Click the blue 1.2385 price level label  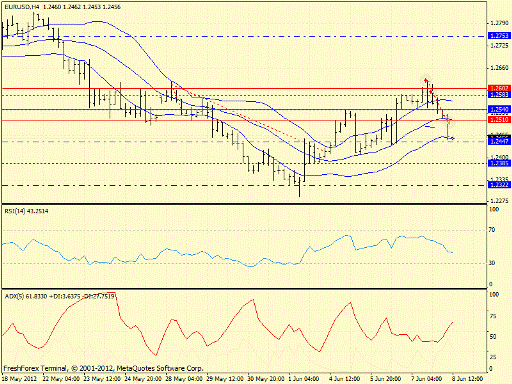tap(499, 163)
